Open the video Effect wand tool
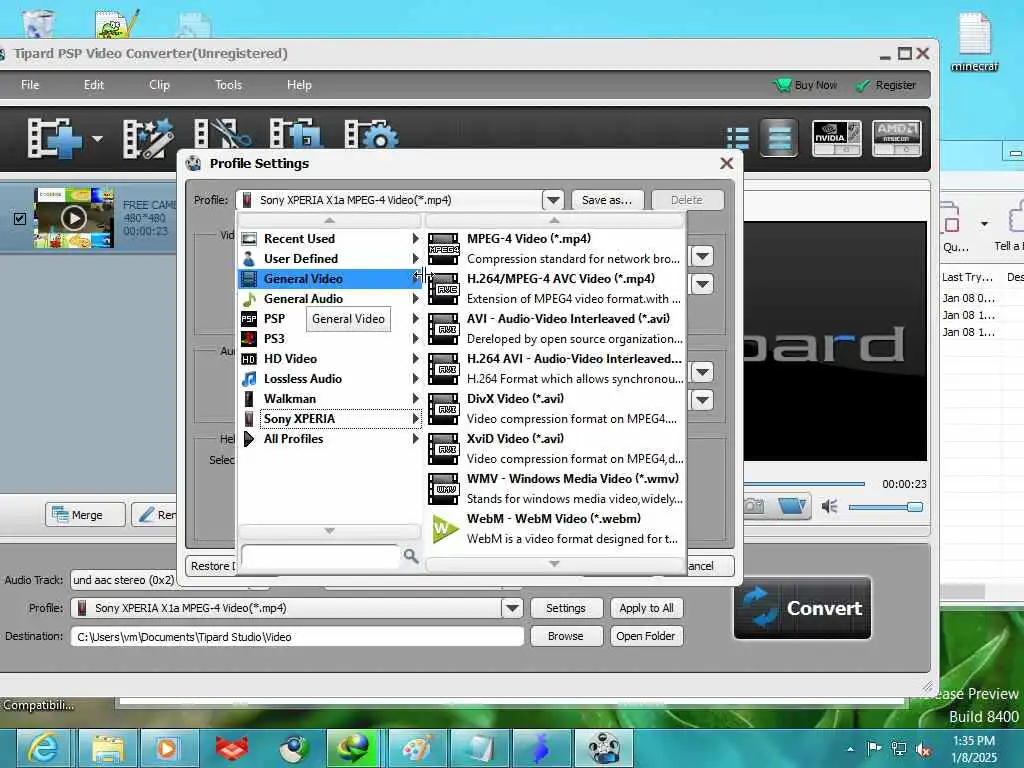This screenshot has height=768, width=1024. pyautogui.click(x=149, y=138)
